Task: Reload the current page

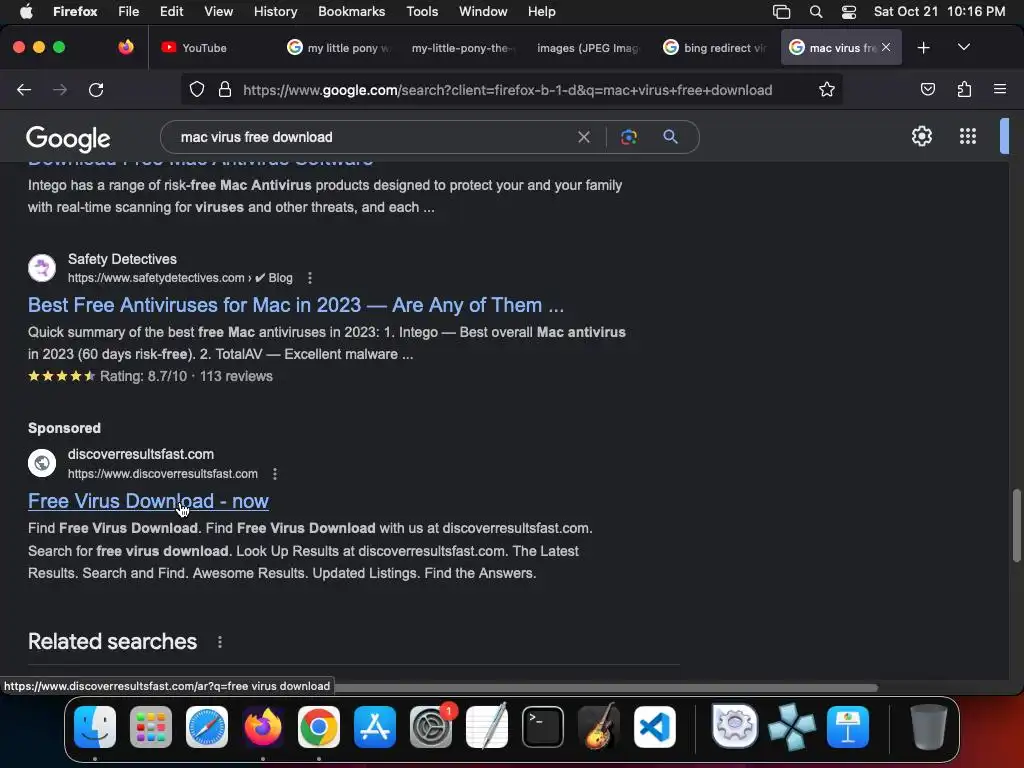Action: point(96,90)
